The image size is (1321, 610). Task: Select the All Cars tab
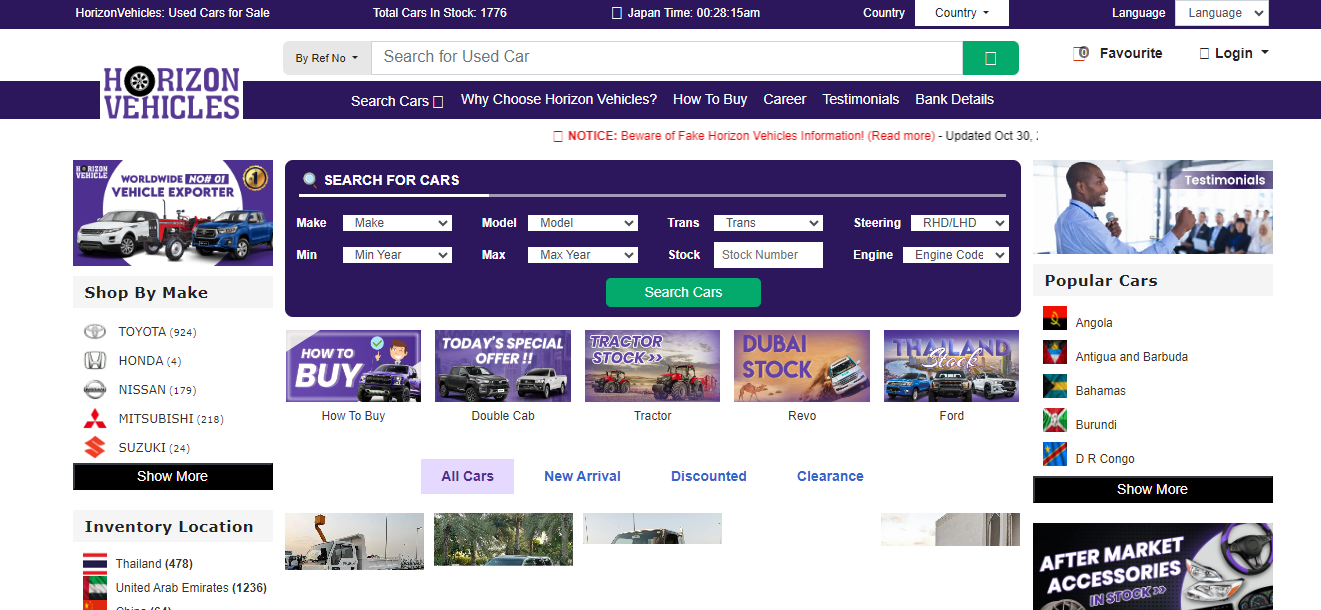pyautogui.click(x=467, y=476)
